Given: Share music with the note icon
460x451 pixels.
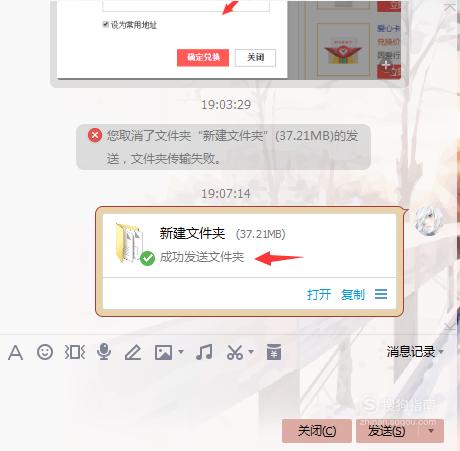Looking at the screenshot, I should pyautogui.click(x=204, y=352).
